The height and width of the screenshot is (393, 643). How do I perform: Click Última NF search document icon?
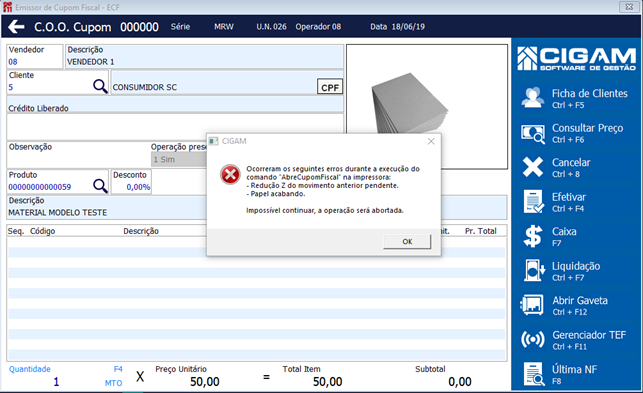coord(534,374)
